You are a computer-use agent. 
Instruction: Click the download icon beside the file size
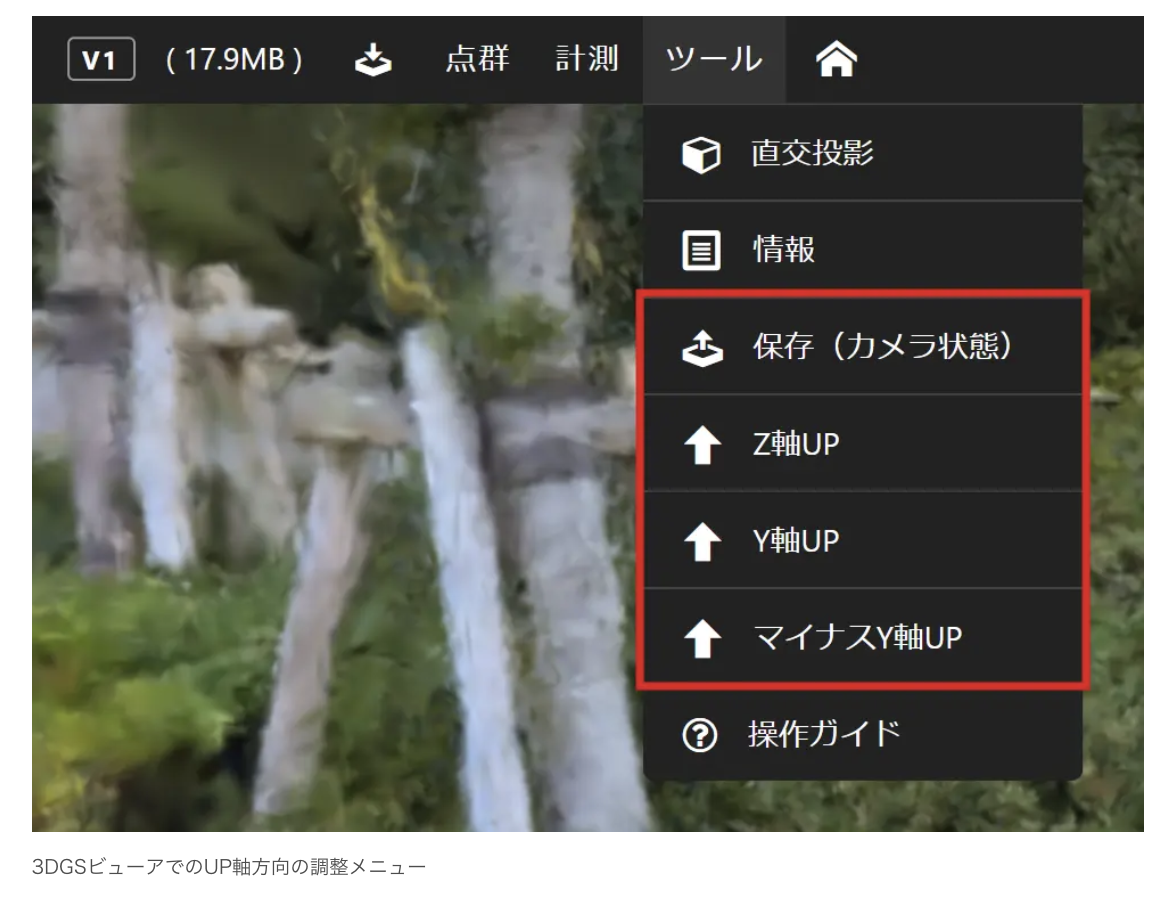click(x=374, y=61)
